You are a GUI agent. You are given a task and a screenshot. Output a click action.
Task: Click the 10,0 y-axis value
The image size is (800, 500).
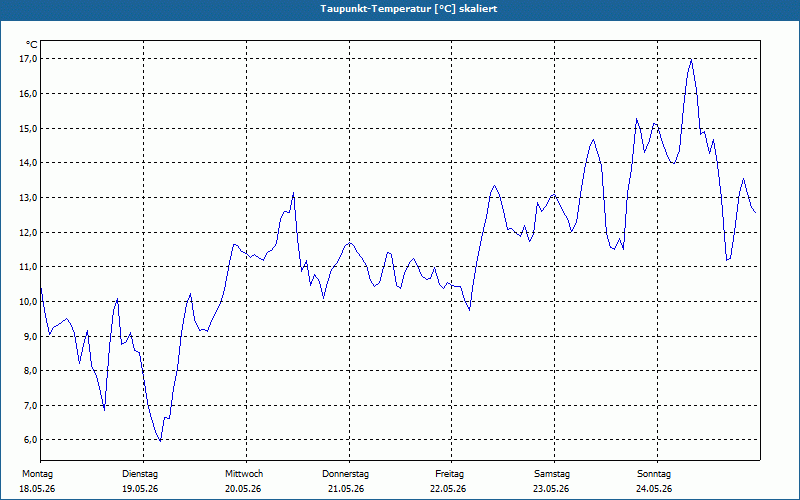pos(29,302)
